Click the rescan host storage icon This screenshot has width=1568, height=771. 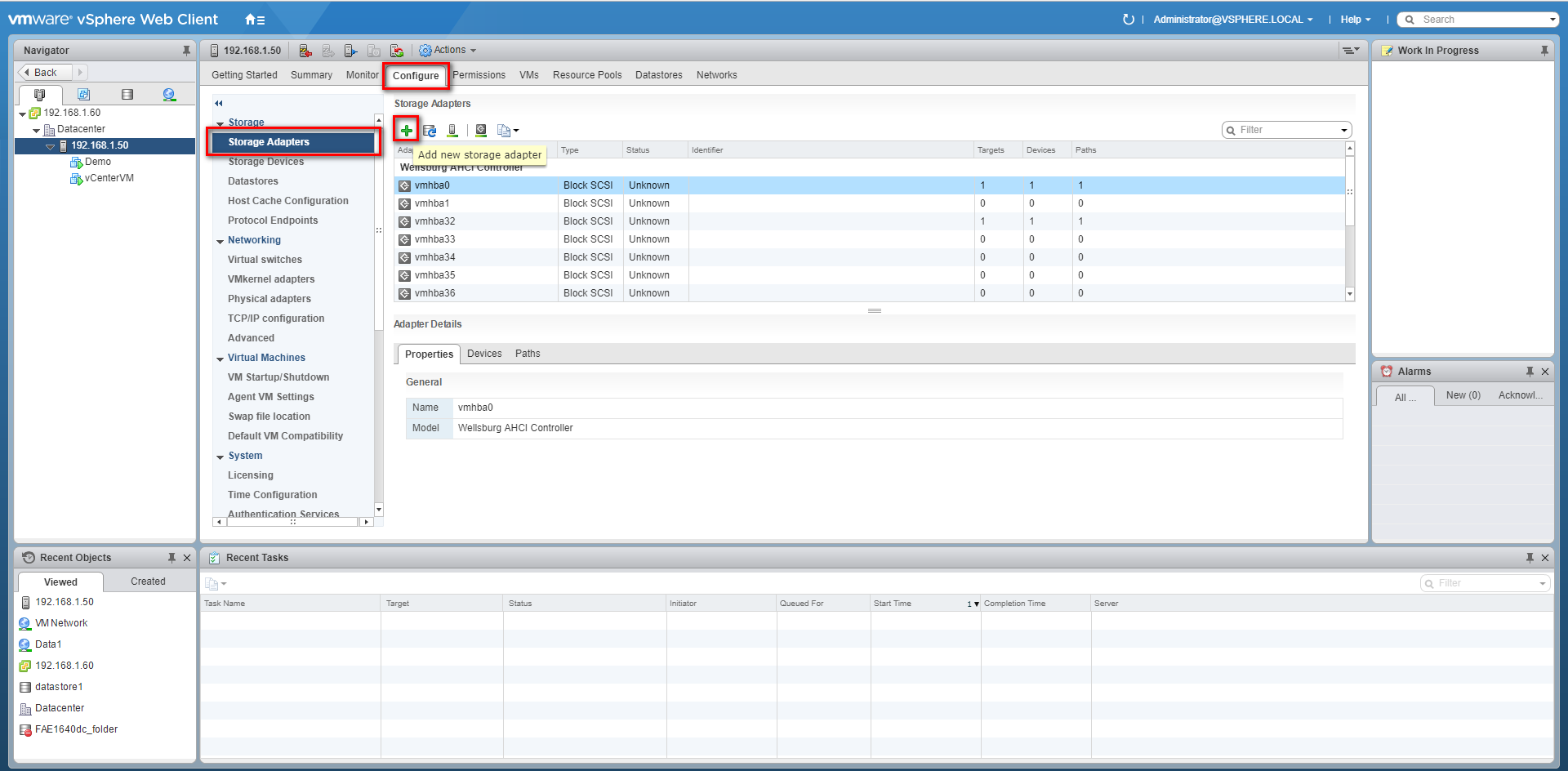tap(452, 130)
